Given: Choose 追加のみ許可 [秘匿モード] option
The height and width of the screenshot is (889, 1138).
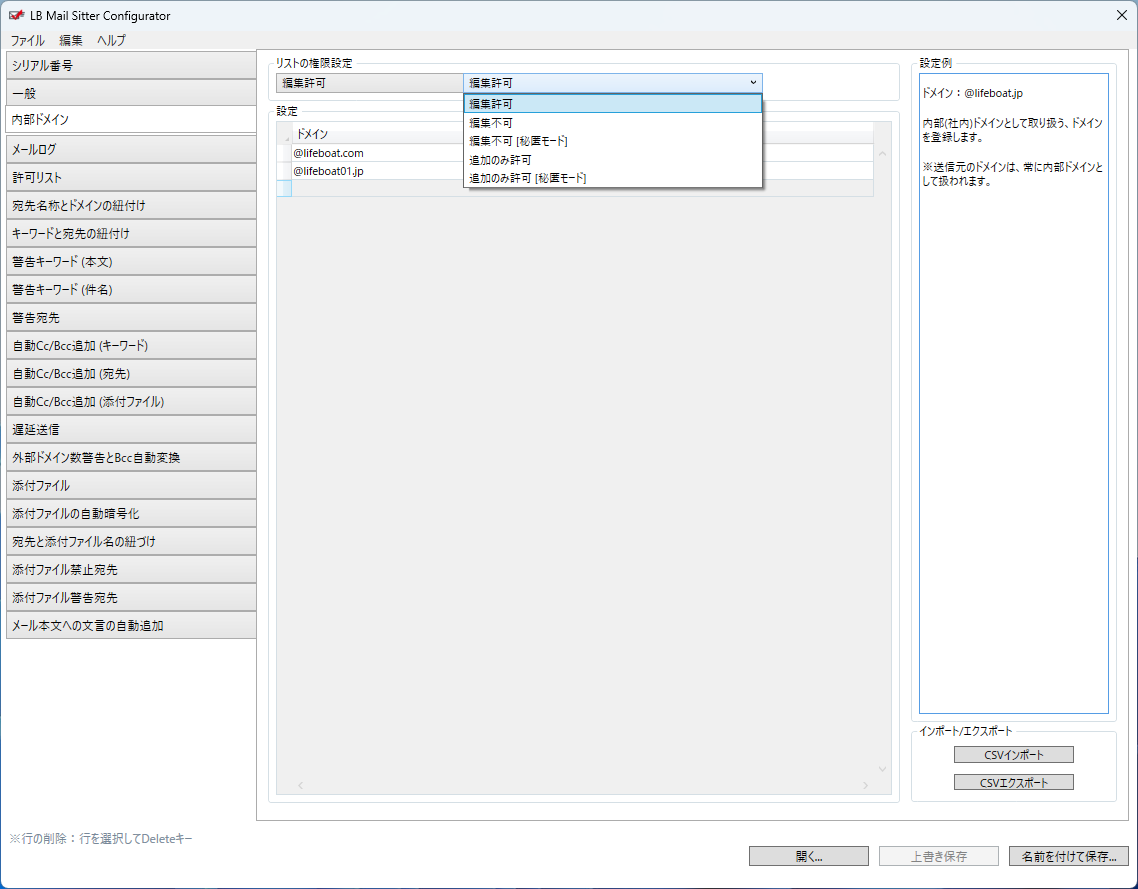Looking at the screenshot, I should 527,178.
